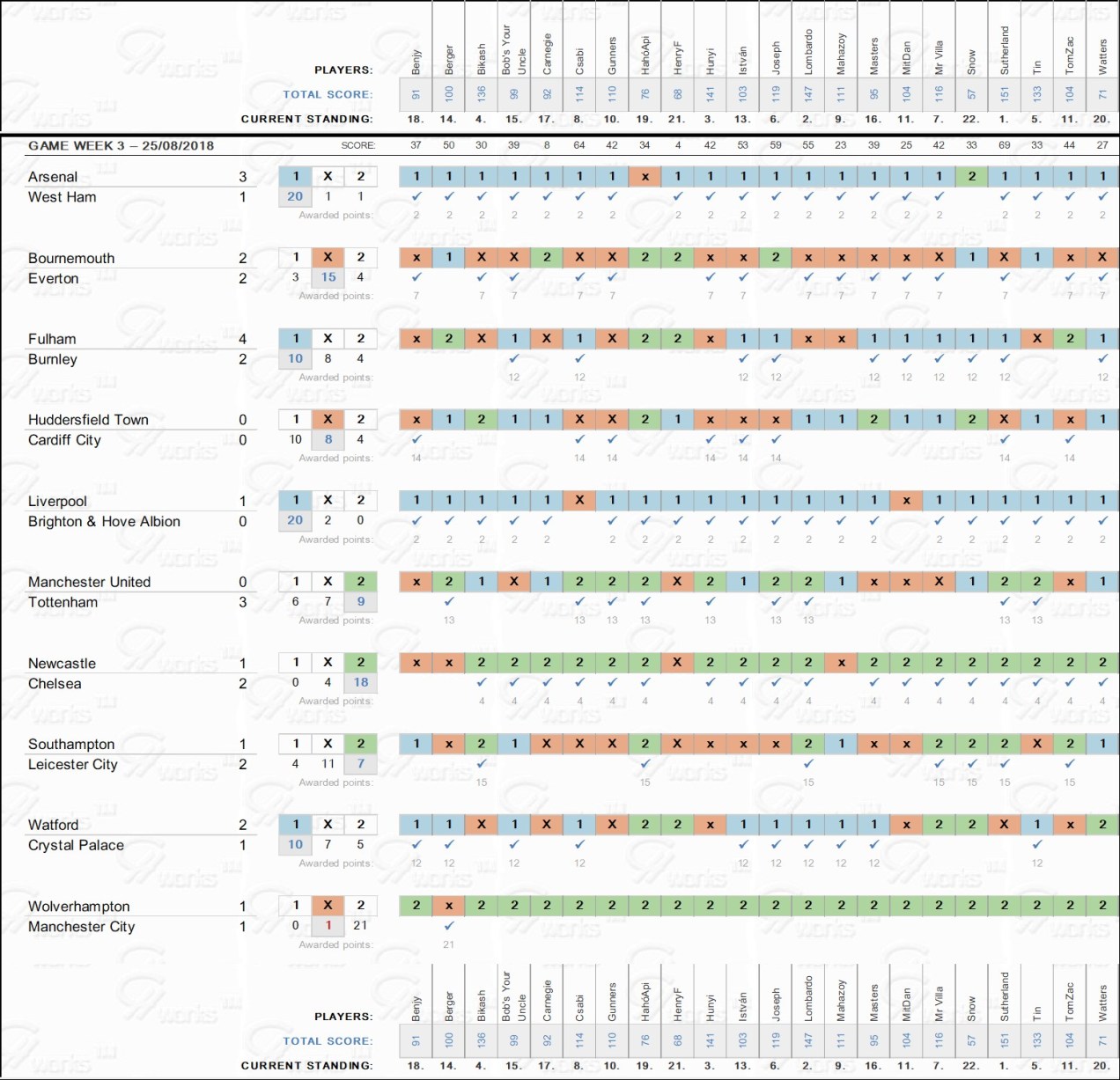Click Csabi's orange X cell in Liverpool row
The image size is (1120, 1080).
point(579,500)
